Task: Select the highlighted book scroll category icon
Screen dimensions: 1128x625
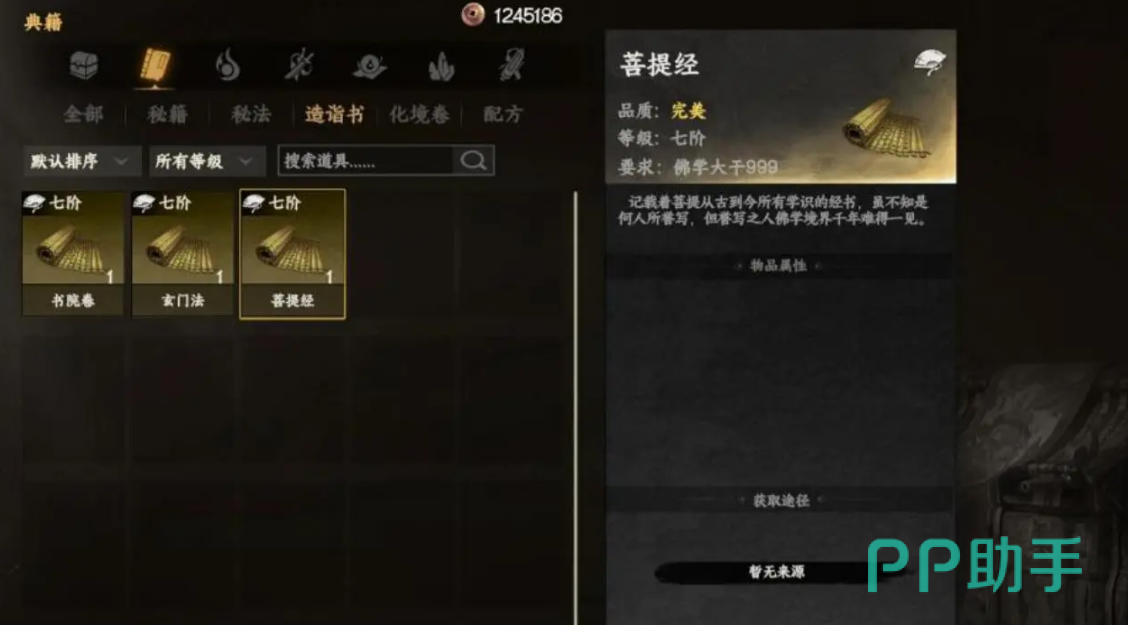Action: click(x=155, y=66)
